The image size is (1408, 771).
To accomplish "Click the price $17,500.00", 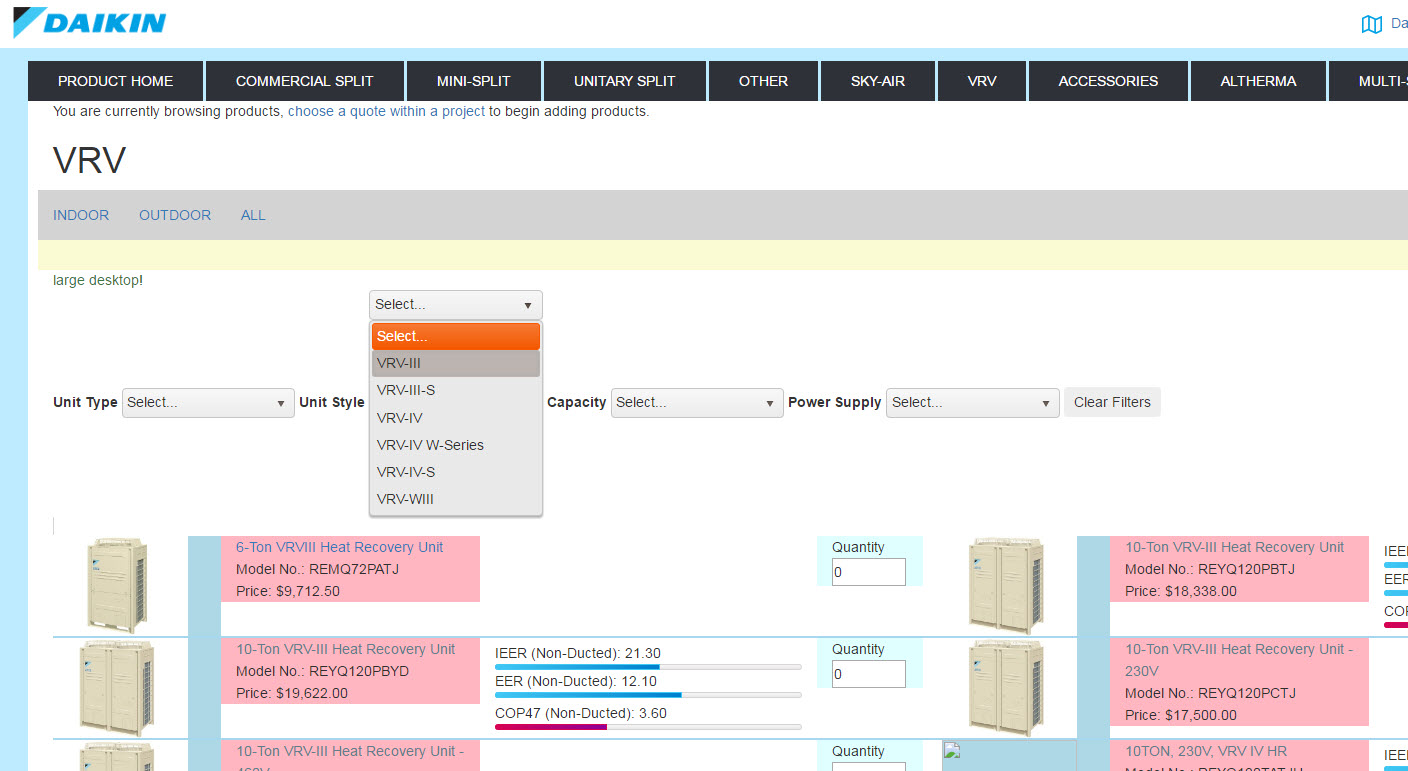I will 1200,715.
